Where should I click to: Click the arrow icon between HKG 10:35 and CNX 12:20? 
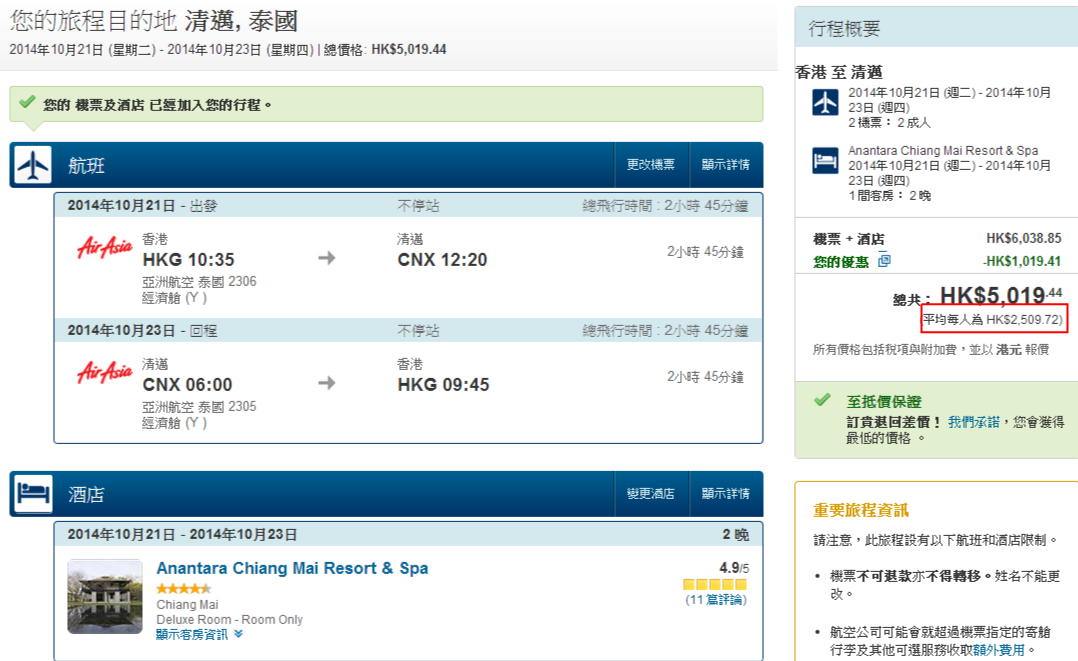pos(327,259)
